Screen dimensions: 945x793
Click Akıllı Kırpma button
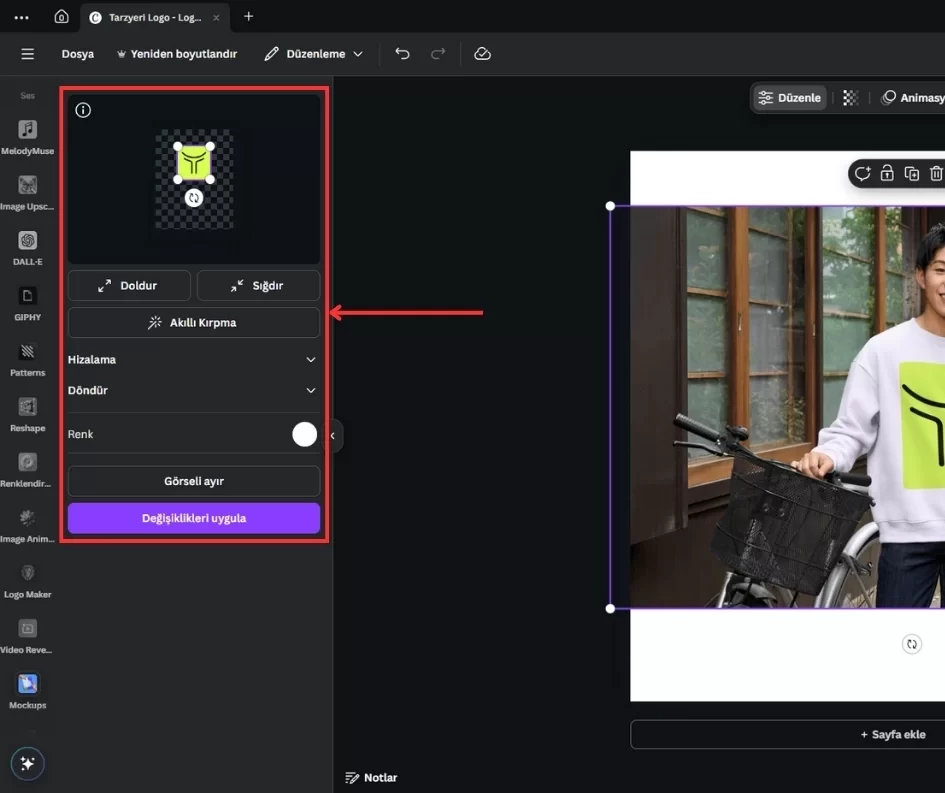(x=193, y=322)
